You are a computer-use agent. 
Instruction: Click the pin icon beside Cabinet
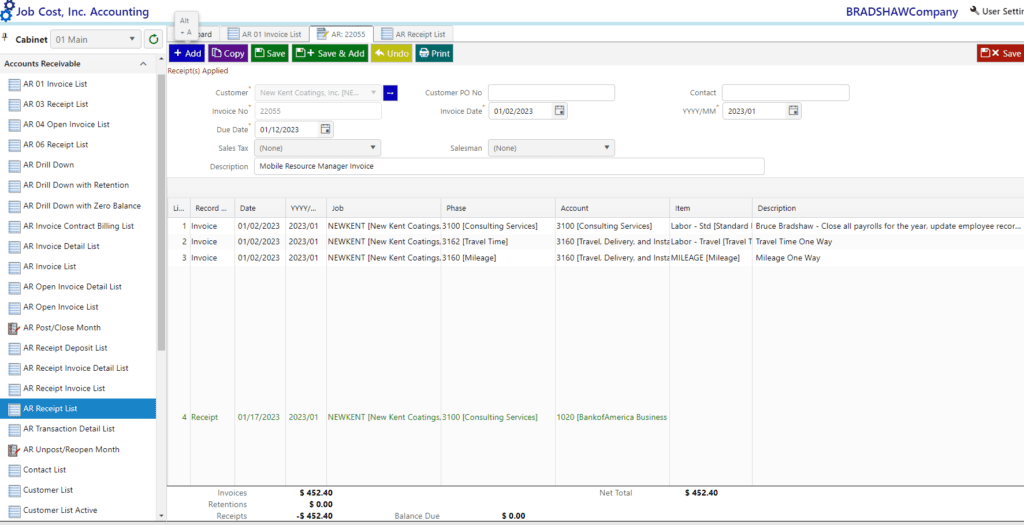coord(5,39)
